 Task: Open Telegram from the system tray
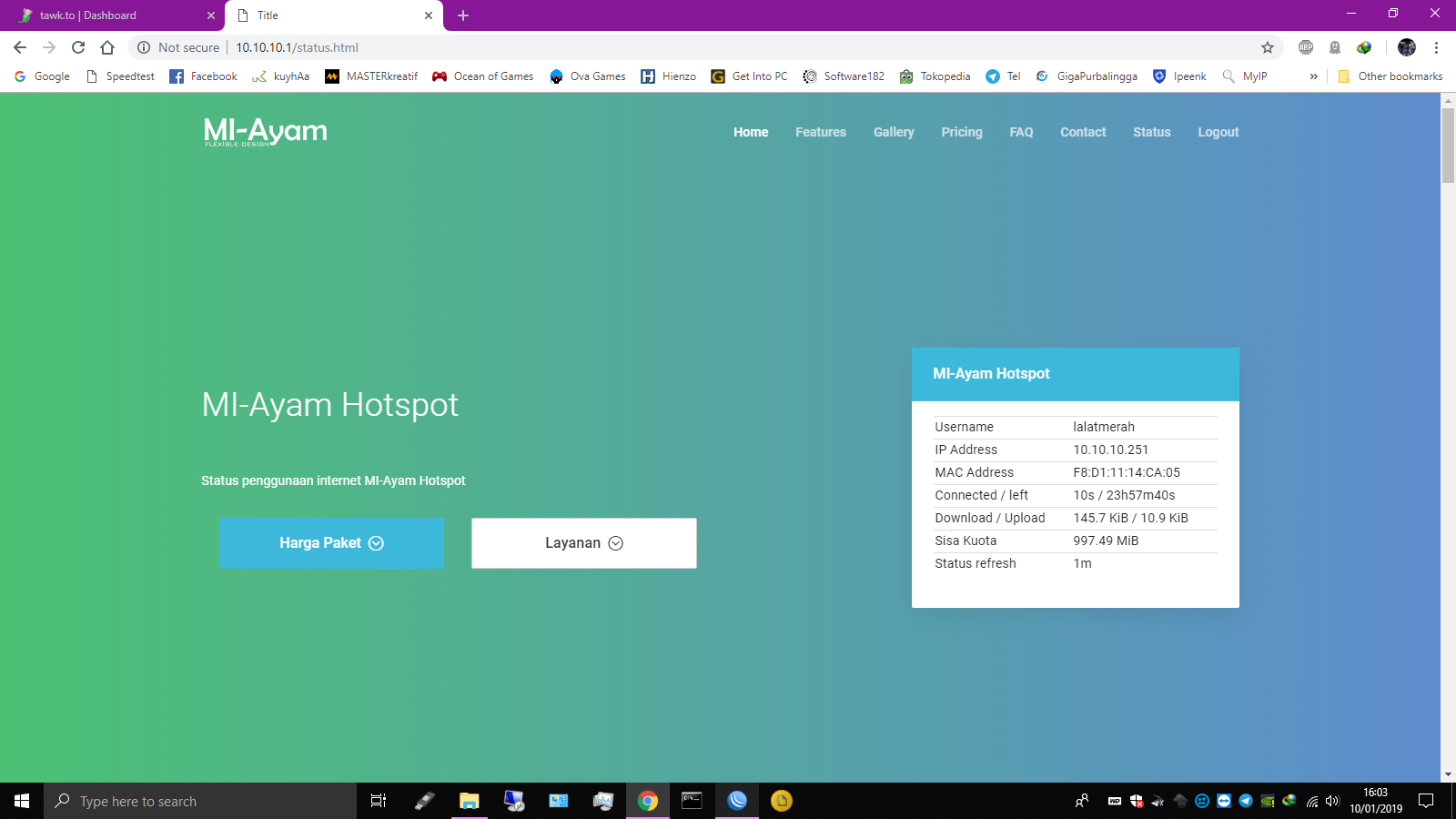pyautogui.click(x=1246, y=802)
